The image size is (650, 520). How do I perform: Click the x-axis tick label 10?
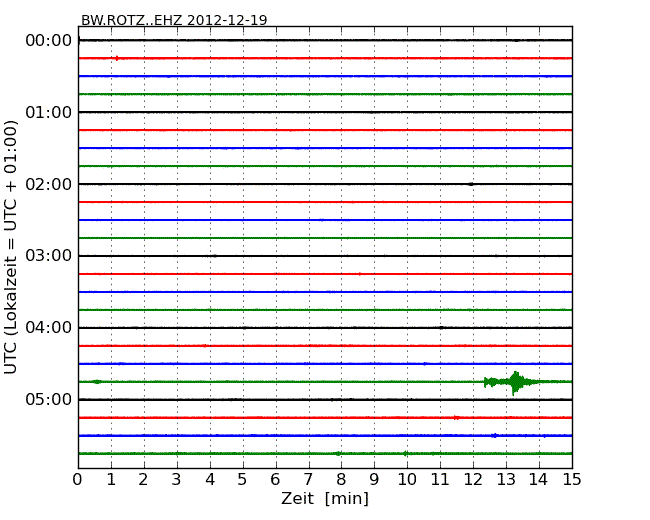pos(407,480)
